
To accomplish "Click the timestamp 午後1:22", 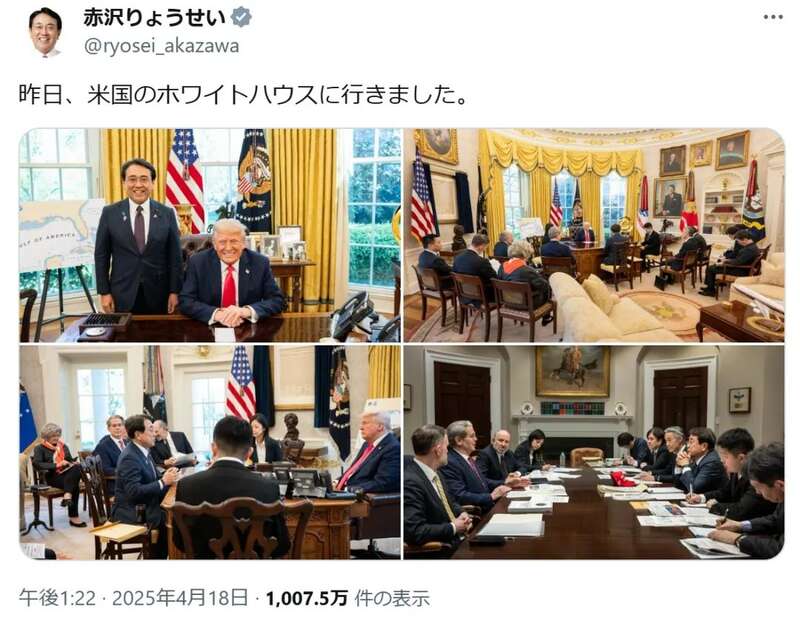I will (57, 598).
